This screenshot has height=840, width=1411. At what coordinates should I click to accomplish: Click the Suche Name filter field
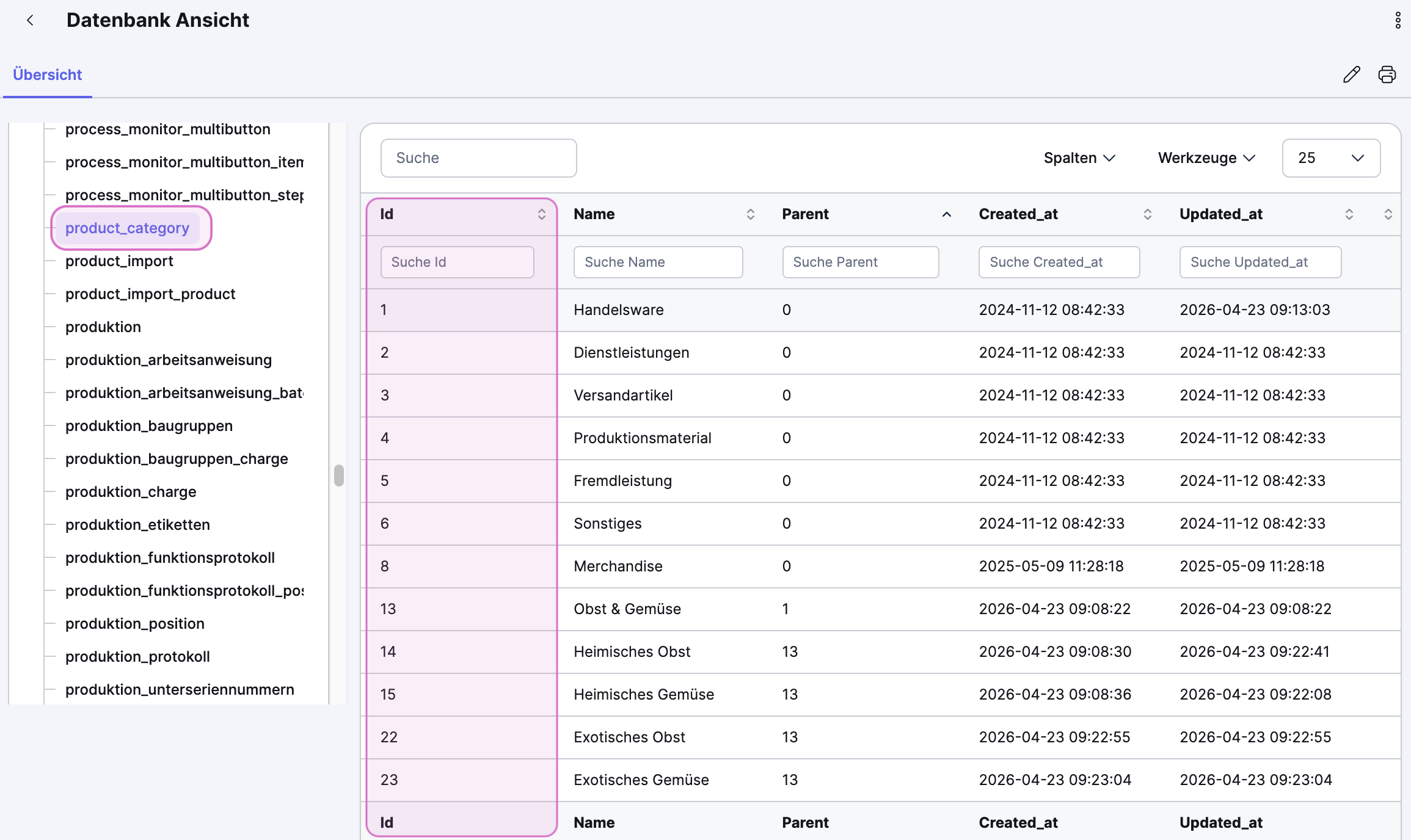pos(658,262)
